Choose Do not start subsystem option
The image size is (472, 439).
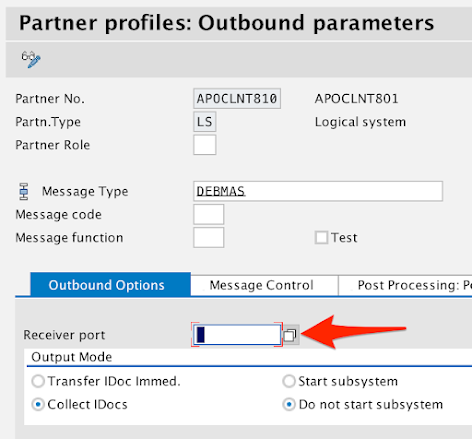click(x=289, y=405)
